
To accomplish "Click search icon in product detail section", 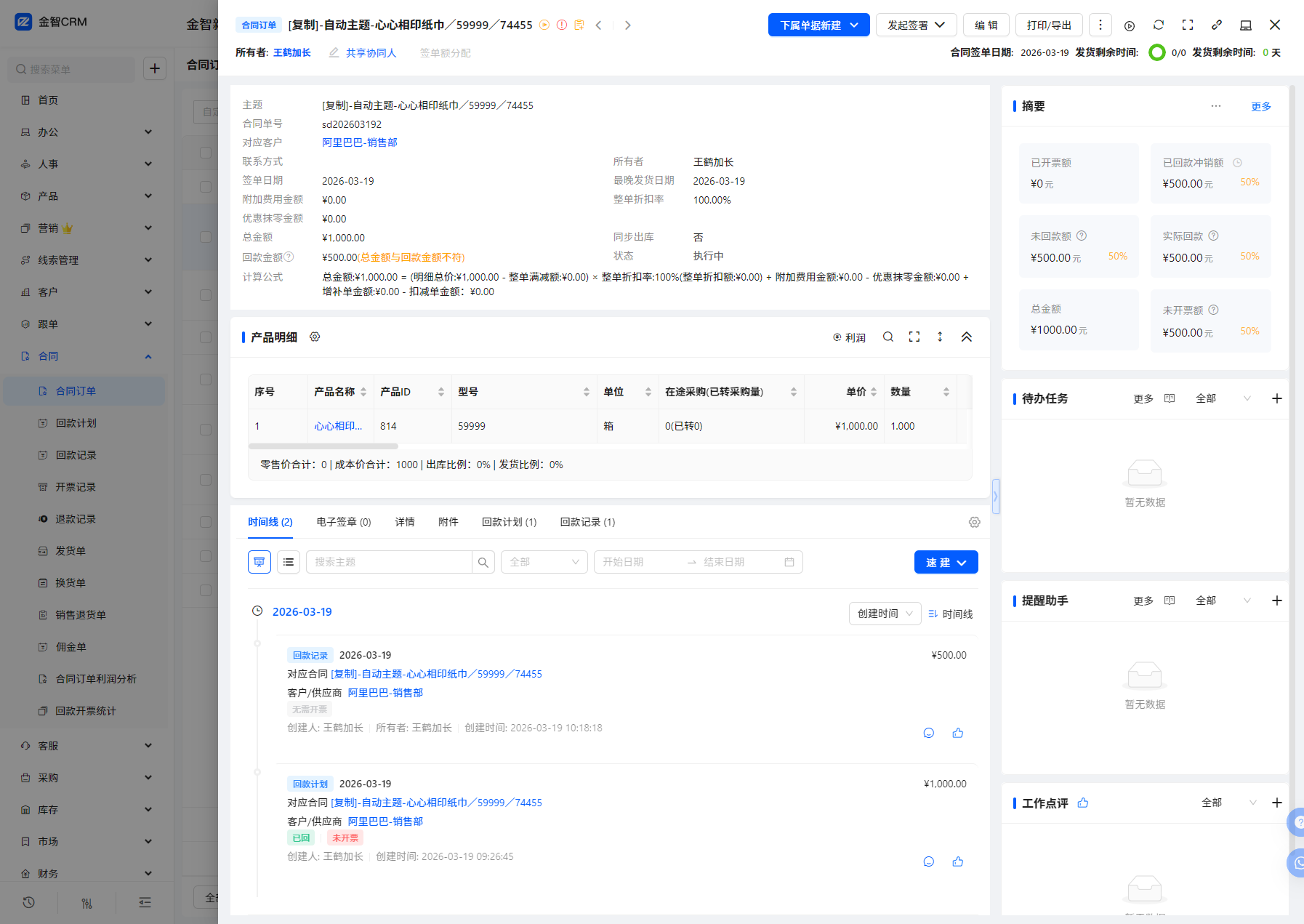I will (888, 337).
